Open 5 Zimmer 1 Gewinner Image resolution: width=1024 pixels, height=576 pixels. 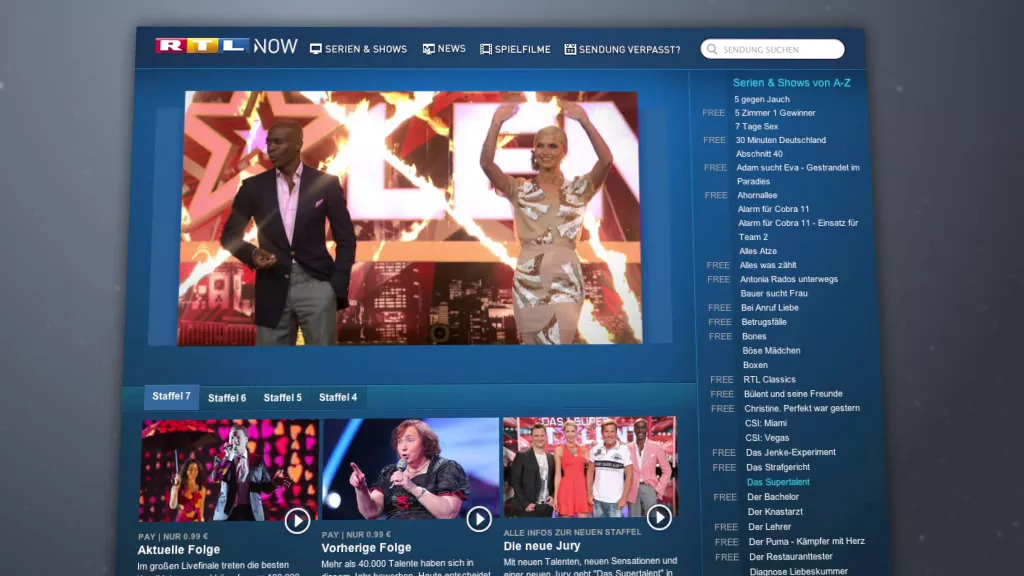(775, 113)
